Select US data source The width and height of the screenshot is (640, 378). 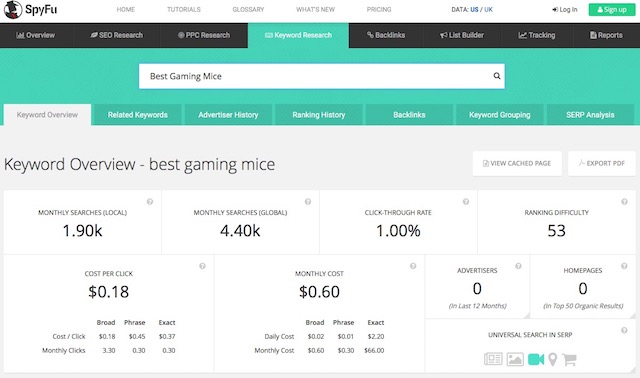pos(474,9)
